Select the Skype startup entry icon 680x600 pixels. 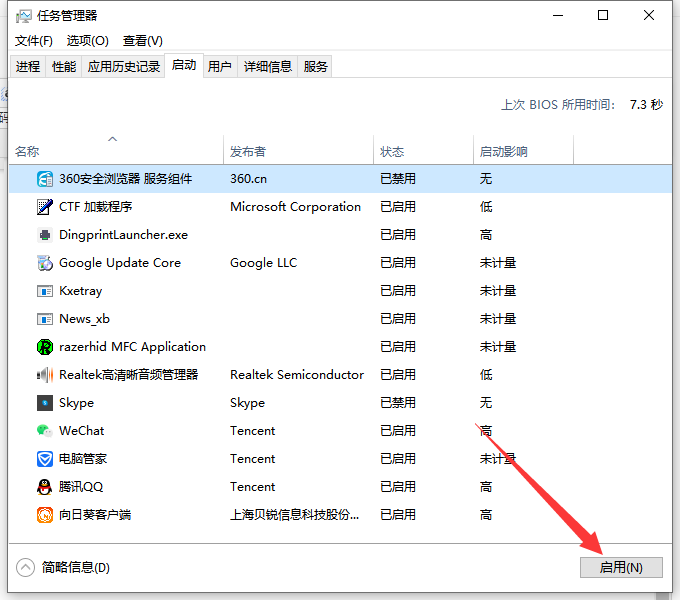pyautogui.click(x=45, y=403)
